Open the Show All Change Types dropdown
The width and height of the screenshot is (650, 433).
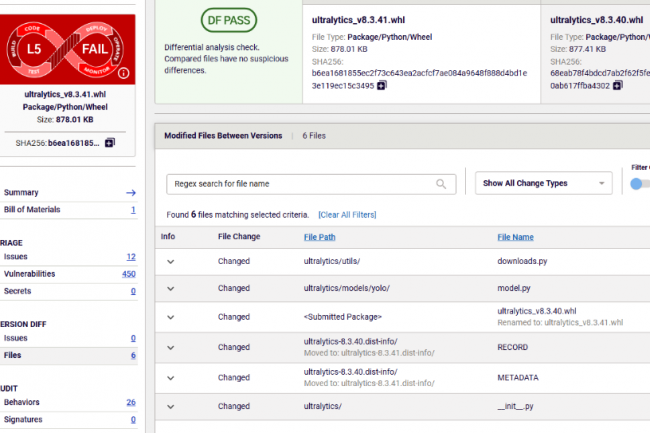pos(545,184)
